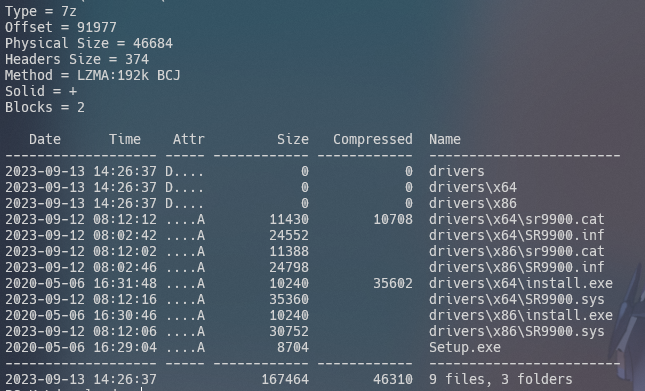Viewport: 645px width, 391px height.
Task: Select the 'Blocks = 2' line
Action: tap(45, 108)
